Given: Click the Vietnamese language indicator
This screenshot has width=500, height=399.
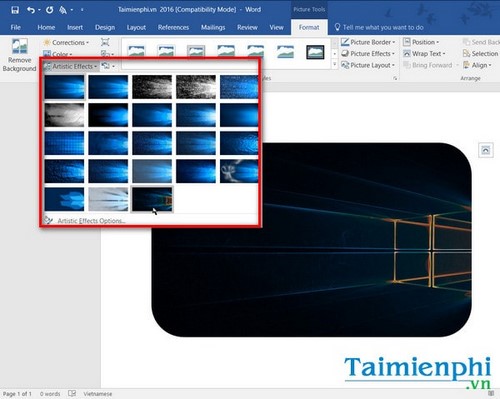Looking at the screenshot, I should click(x=98, y=394).
